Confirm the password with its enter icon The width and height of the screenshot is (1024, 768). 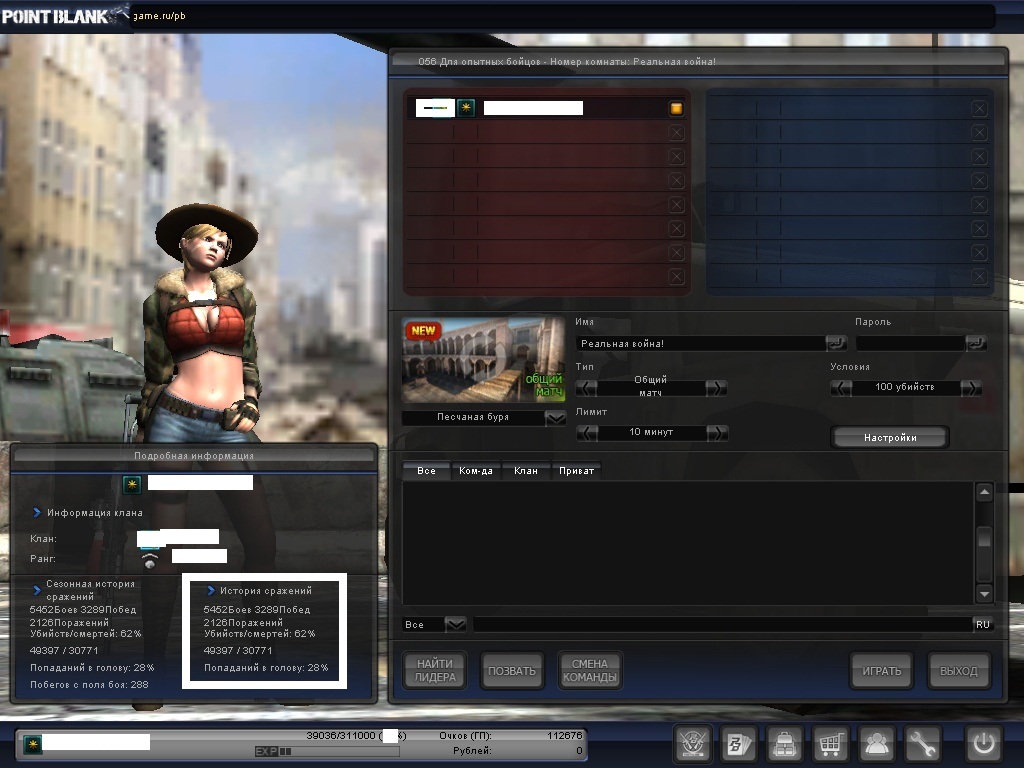[976, 343]
